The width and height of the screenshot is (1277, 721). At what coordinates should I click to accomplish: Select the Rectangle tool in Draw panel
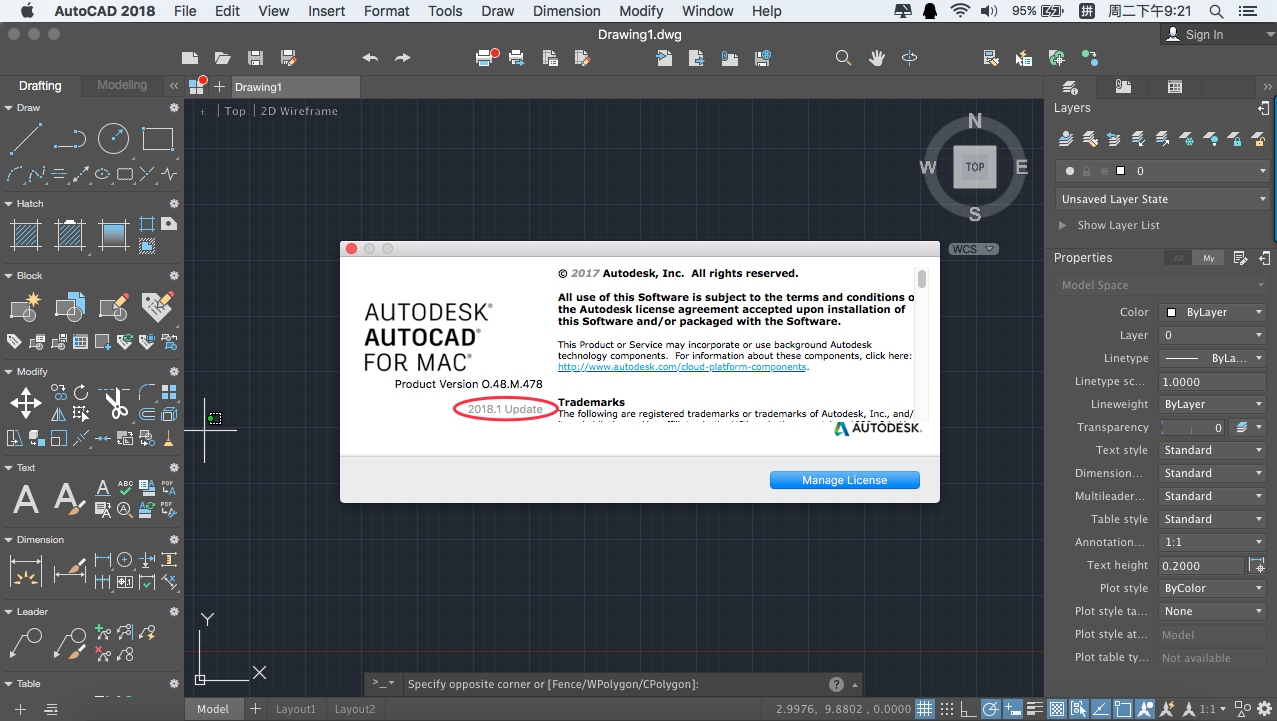coord(157,139)
